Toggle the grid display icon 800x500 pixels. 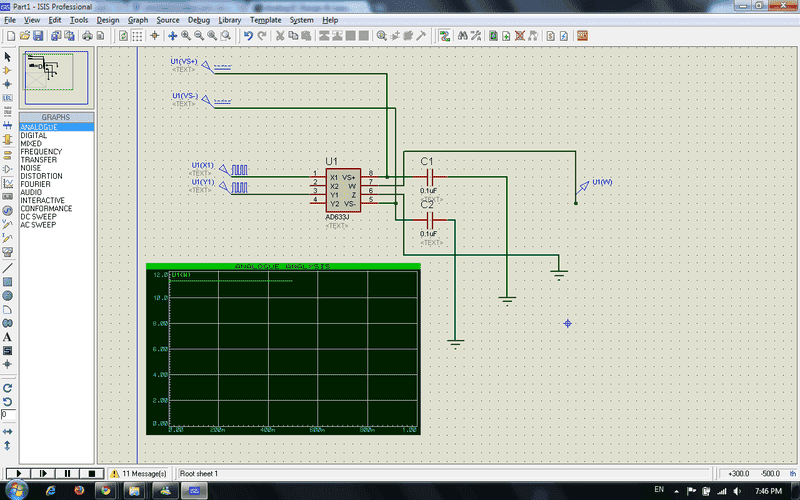coord(138,36)
